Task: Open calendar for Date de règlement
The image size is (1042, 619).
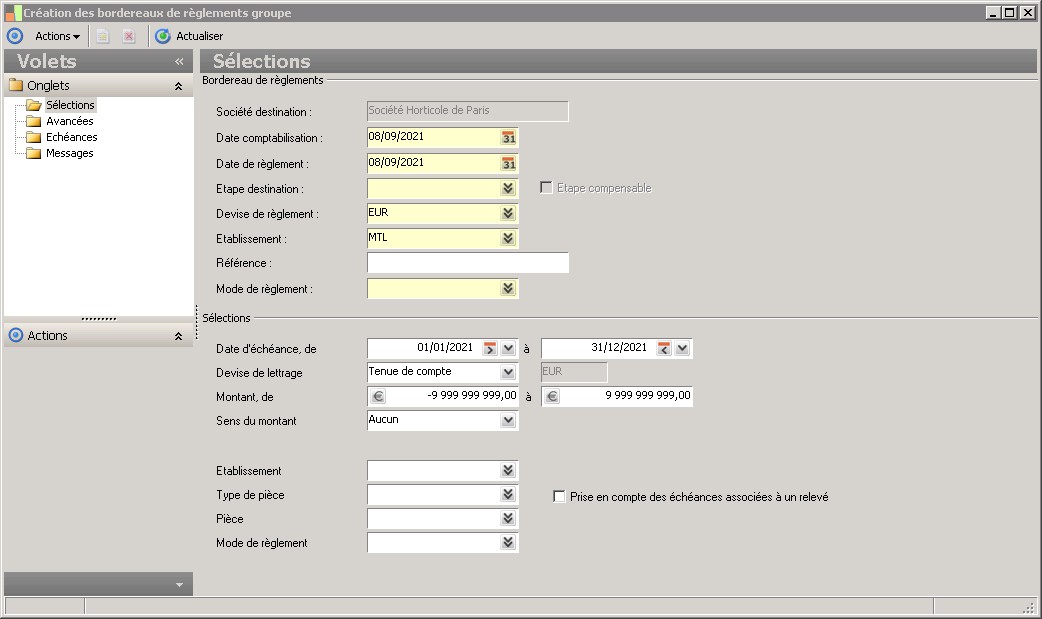Action: pos(508,163)
